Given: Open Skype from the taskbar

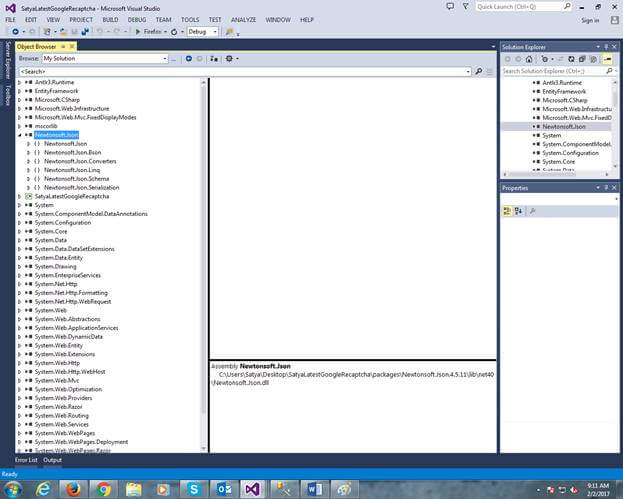Looking at the screenshot, I should pos(194,489).
